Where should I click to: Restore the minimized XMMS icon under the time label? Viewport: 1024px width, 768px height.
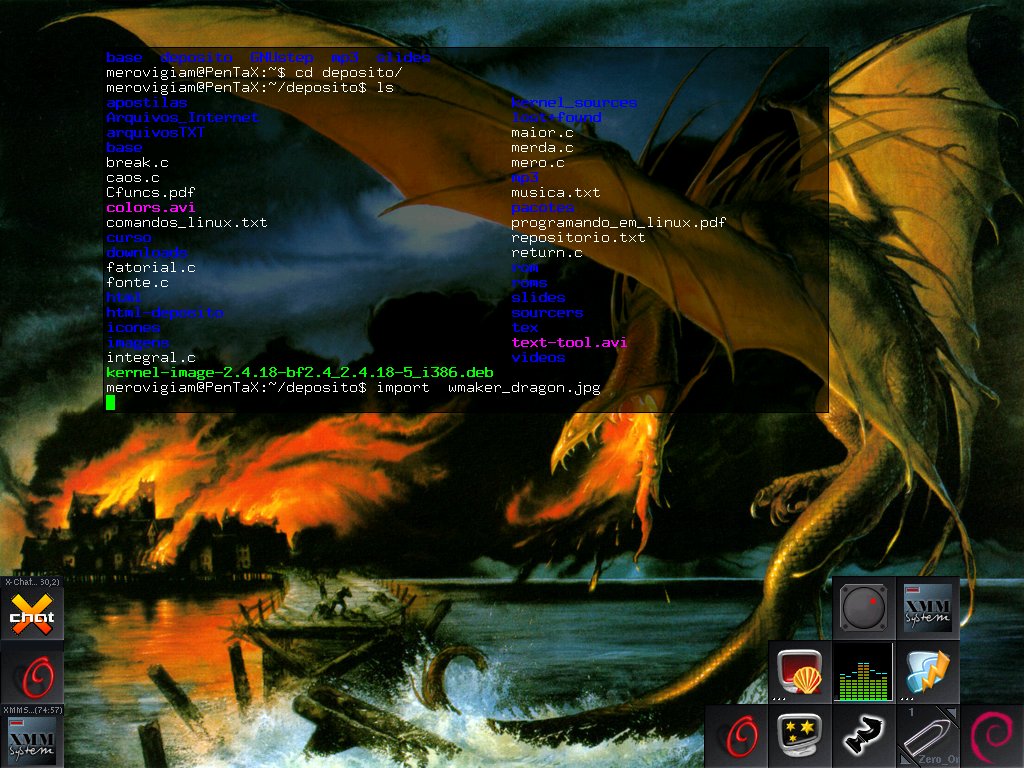(x=31, y=743)
